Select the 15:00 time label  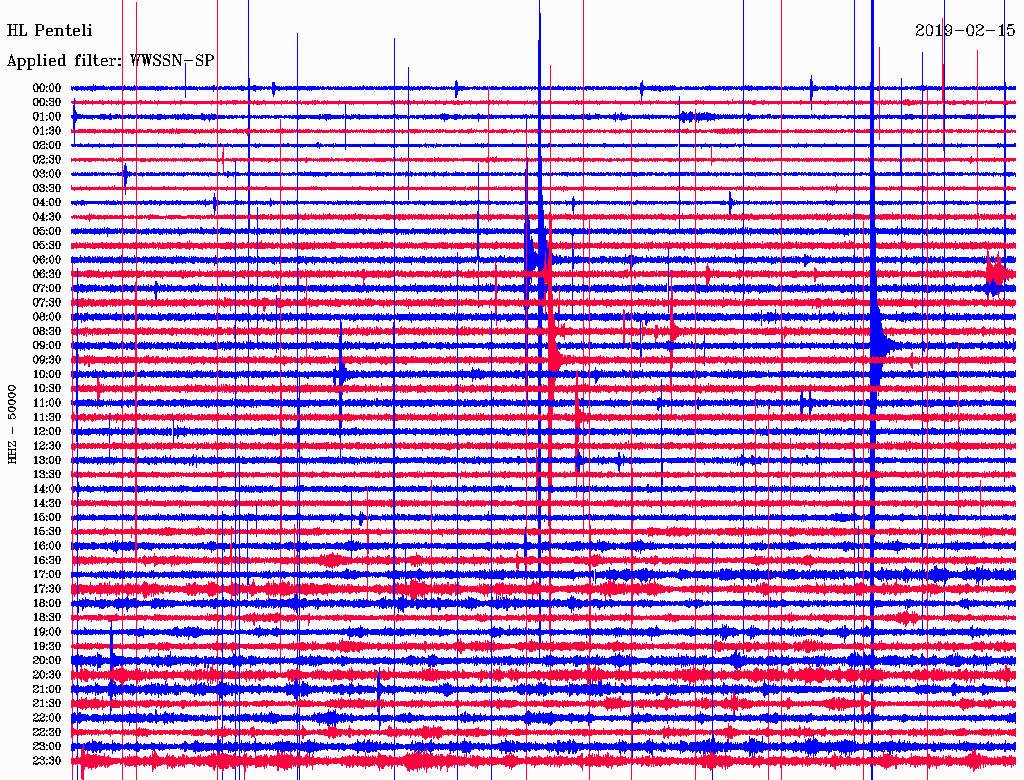[x=47, y=517]
